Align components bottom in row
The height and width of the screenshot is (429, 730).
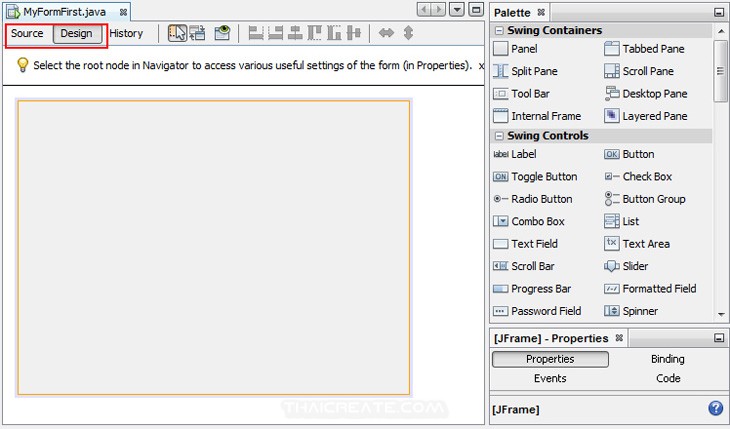(334, 33)
